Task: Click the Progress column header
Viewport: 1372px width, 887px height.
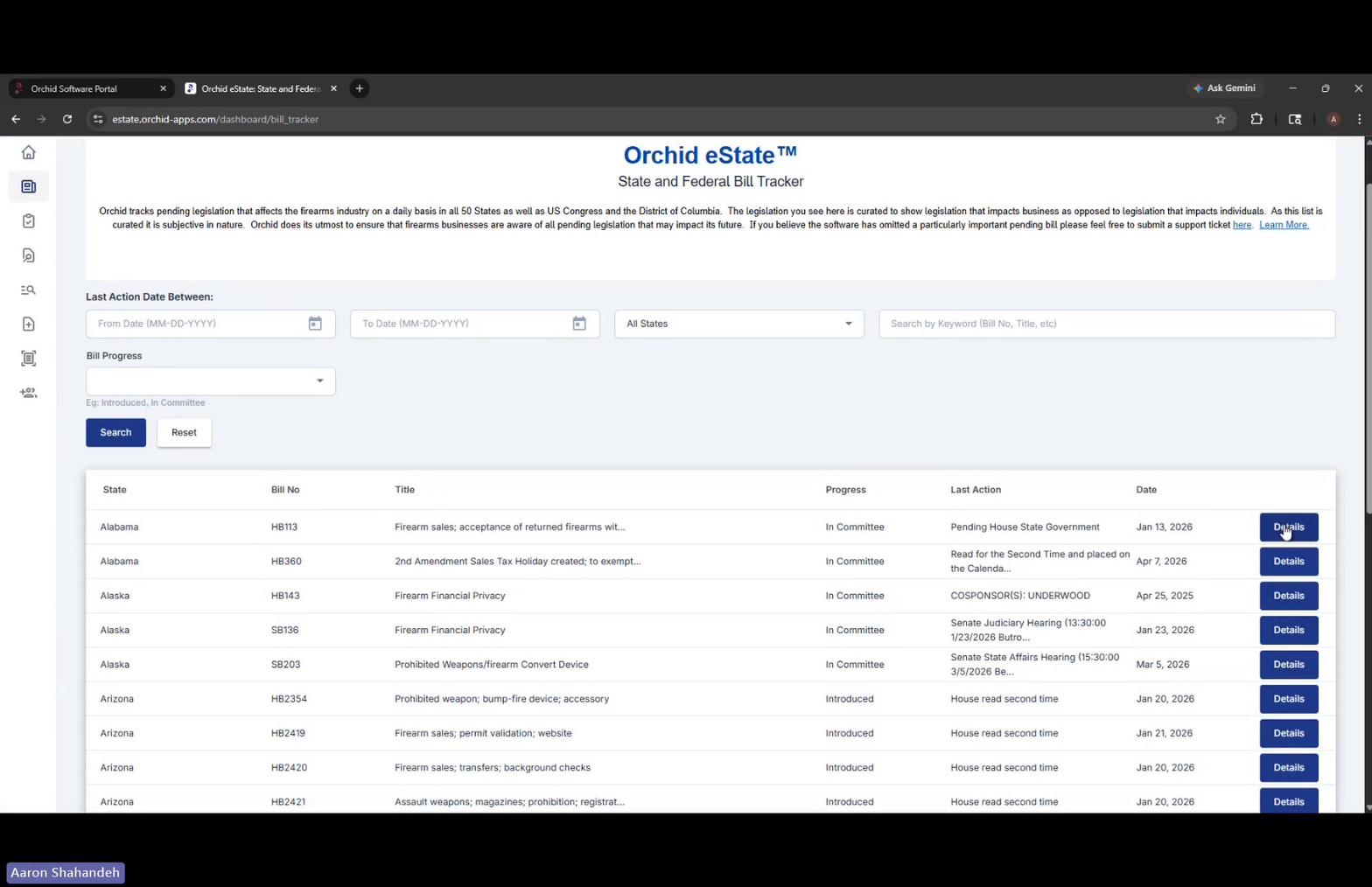Action: pos(845,490)
